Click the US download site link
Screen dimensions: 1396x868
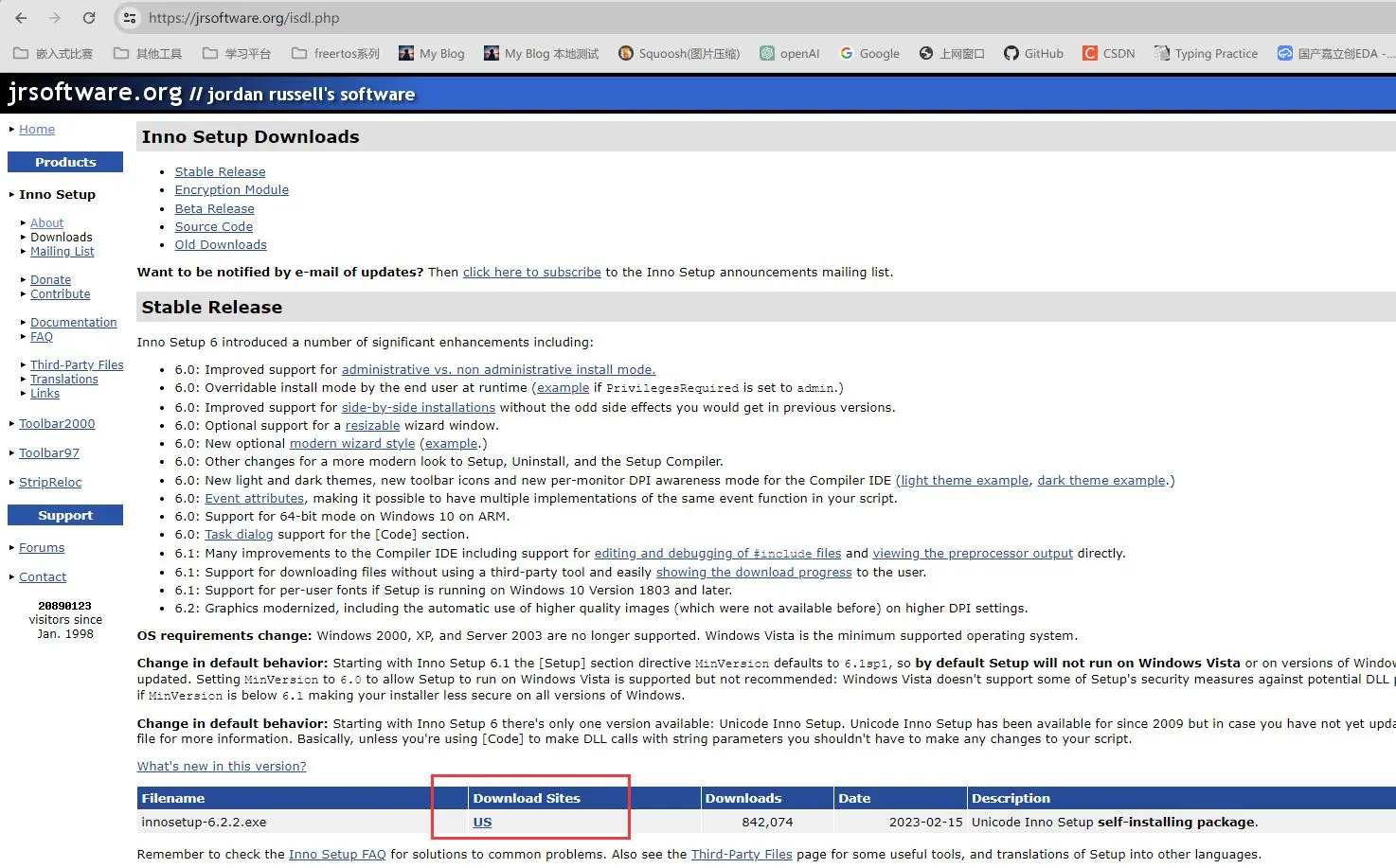(482, 823)
